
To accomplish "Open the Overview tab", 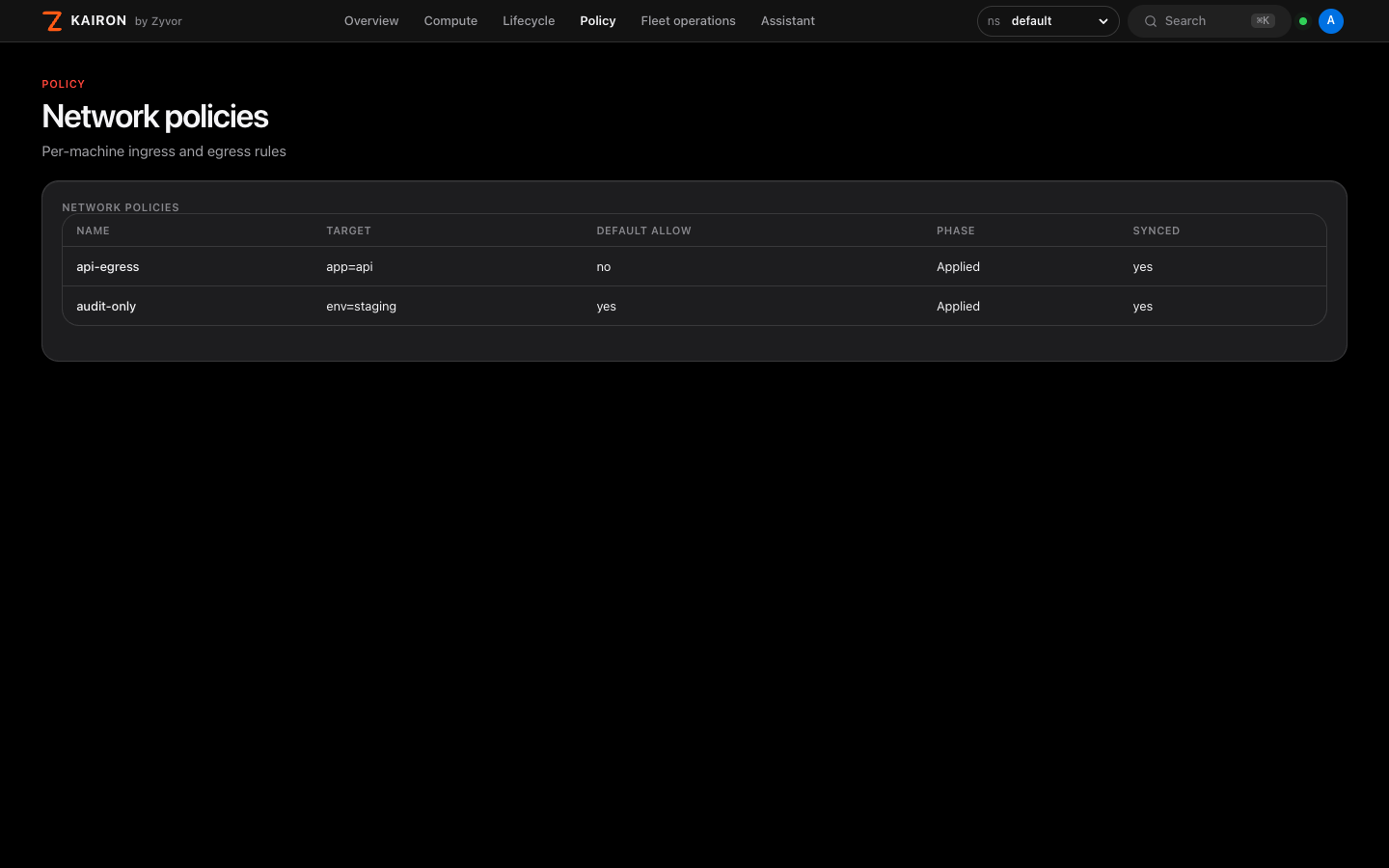I will [x=371, y=21].
